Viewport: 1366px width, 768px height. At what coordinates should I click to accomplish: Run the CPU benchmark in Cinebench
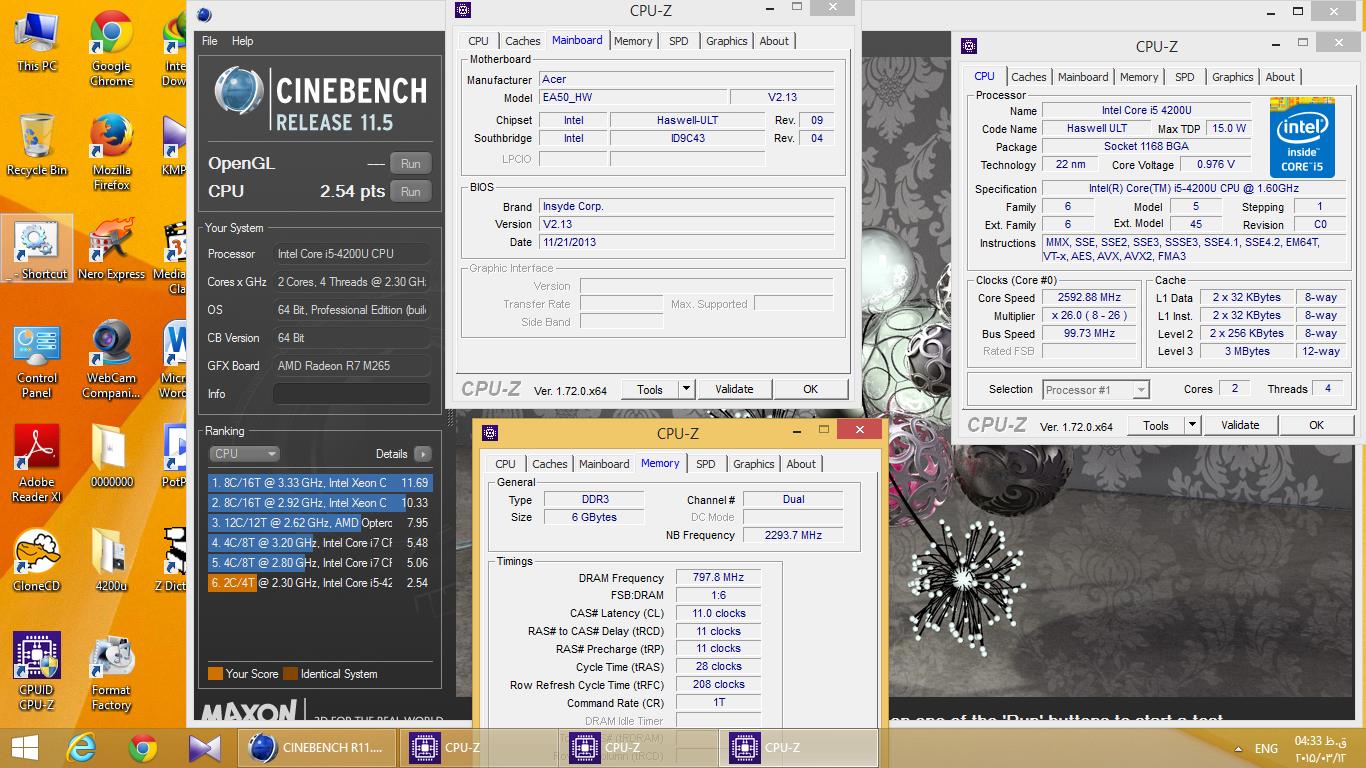point(410,191)
